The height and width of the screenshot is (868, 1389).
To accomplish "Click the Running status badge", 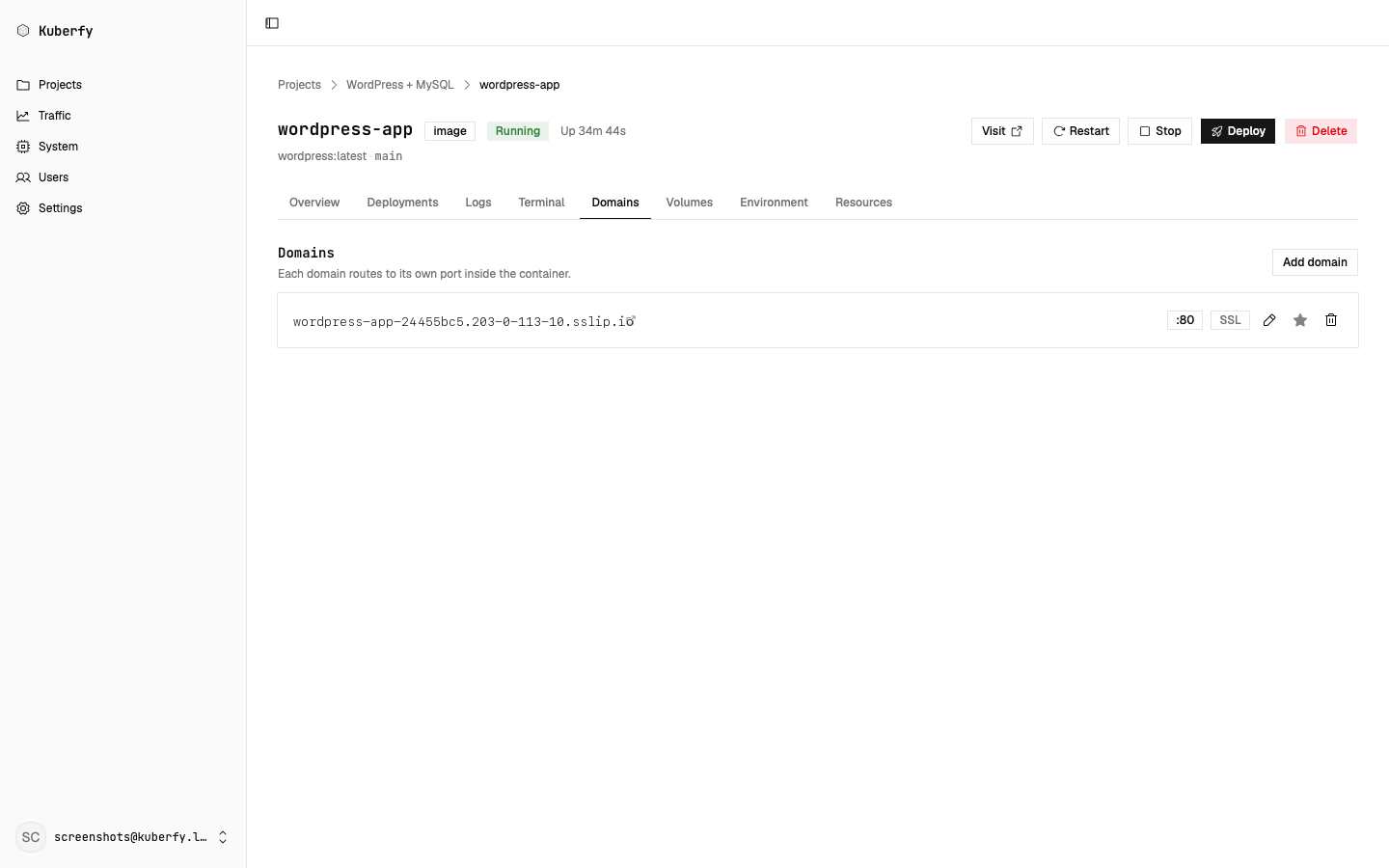I will (518, 131).
